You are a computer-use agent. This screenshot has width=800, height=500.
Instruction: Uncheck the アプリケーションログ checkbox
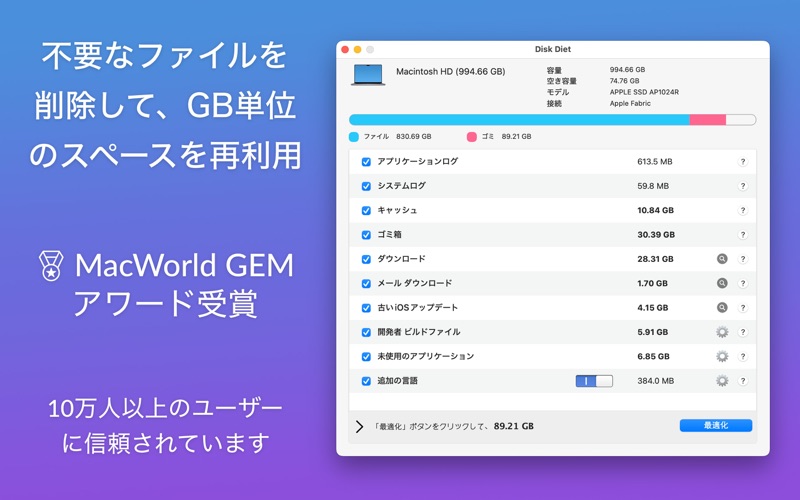pos(366,162)
